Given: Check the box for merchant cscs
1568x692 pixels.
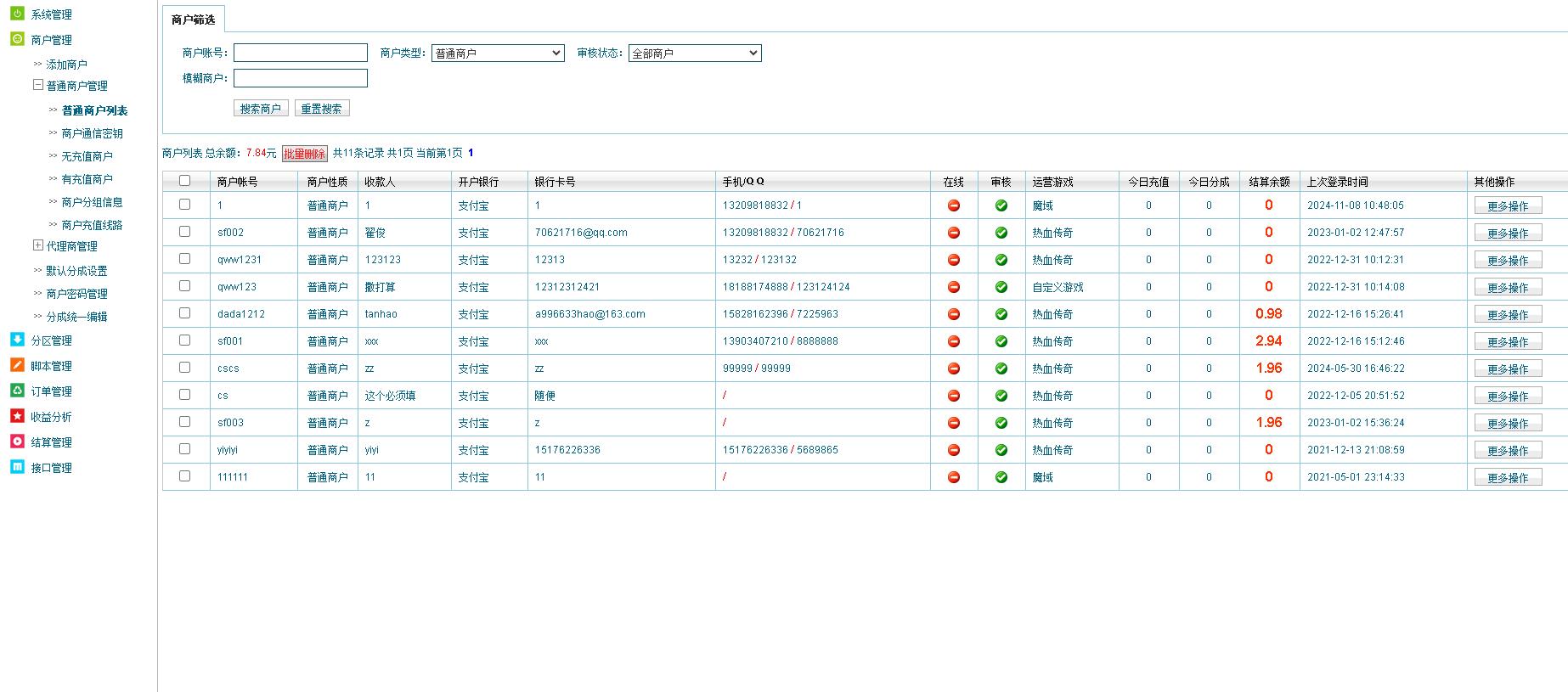Looking at the screenshot, I should coord(184,367).
